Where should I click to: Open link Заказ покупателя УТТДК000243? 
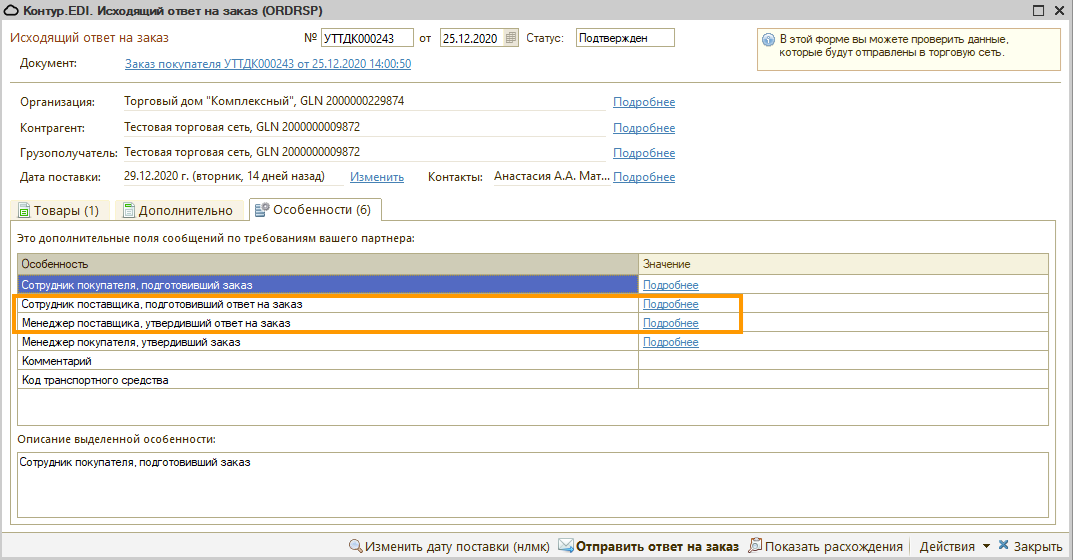[267, 64]
